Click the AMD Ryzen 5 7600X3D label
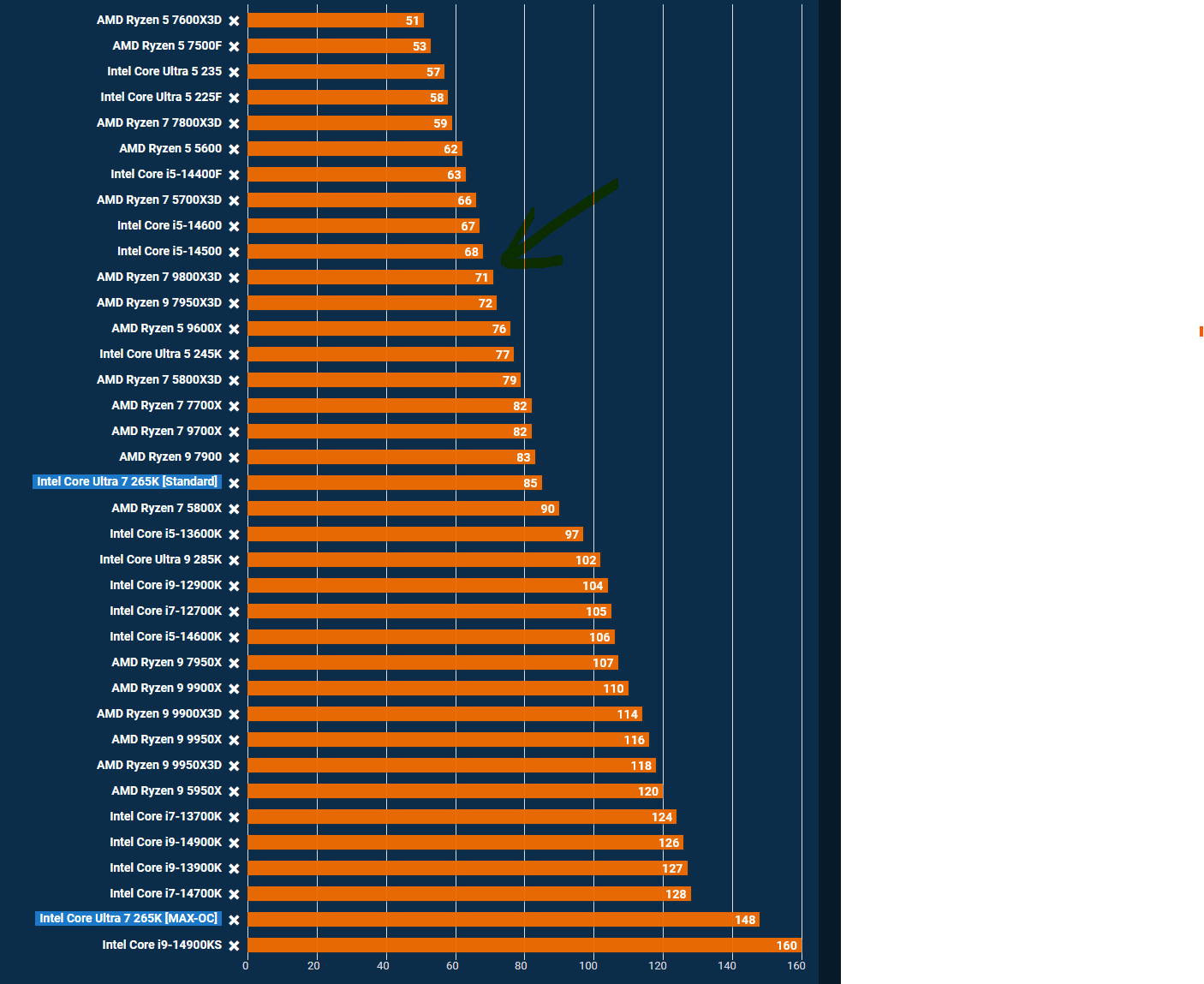 click(x=159, y=20)
